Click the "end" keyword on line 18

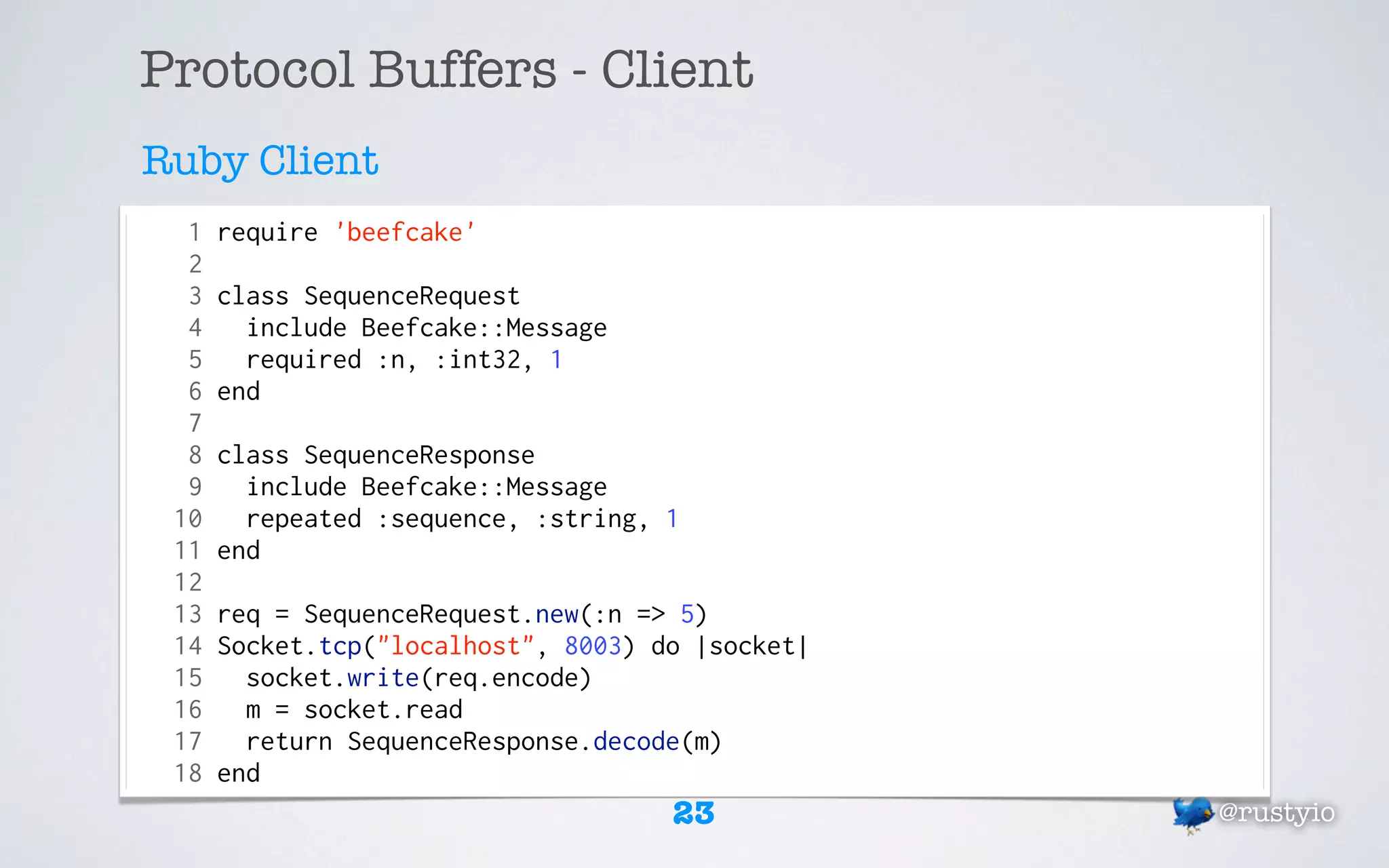(x=239, y=774)
